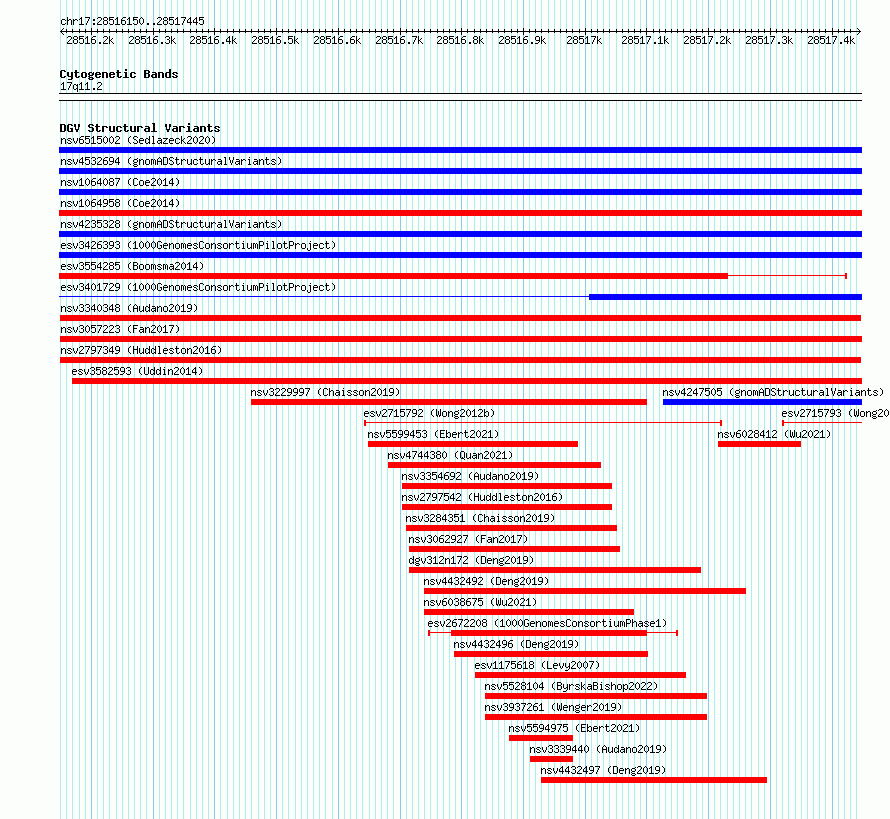Open nsv5599453 (Ebert2021) label
Viewport: 890px width, 819px height.
(x=433, y=434)
